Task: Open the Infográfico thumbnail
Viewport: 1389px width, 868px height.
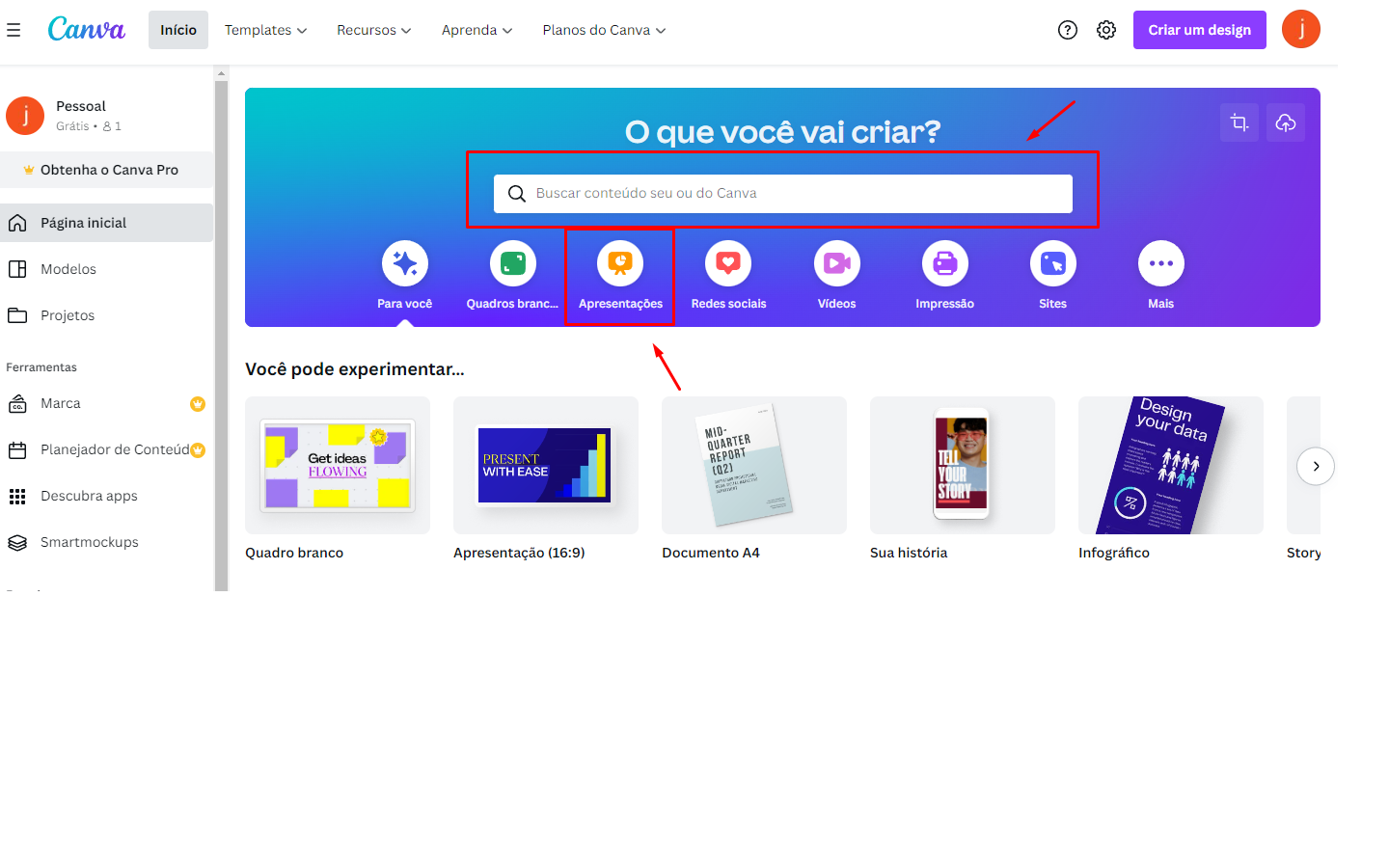Action: 1171,465
